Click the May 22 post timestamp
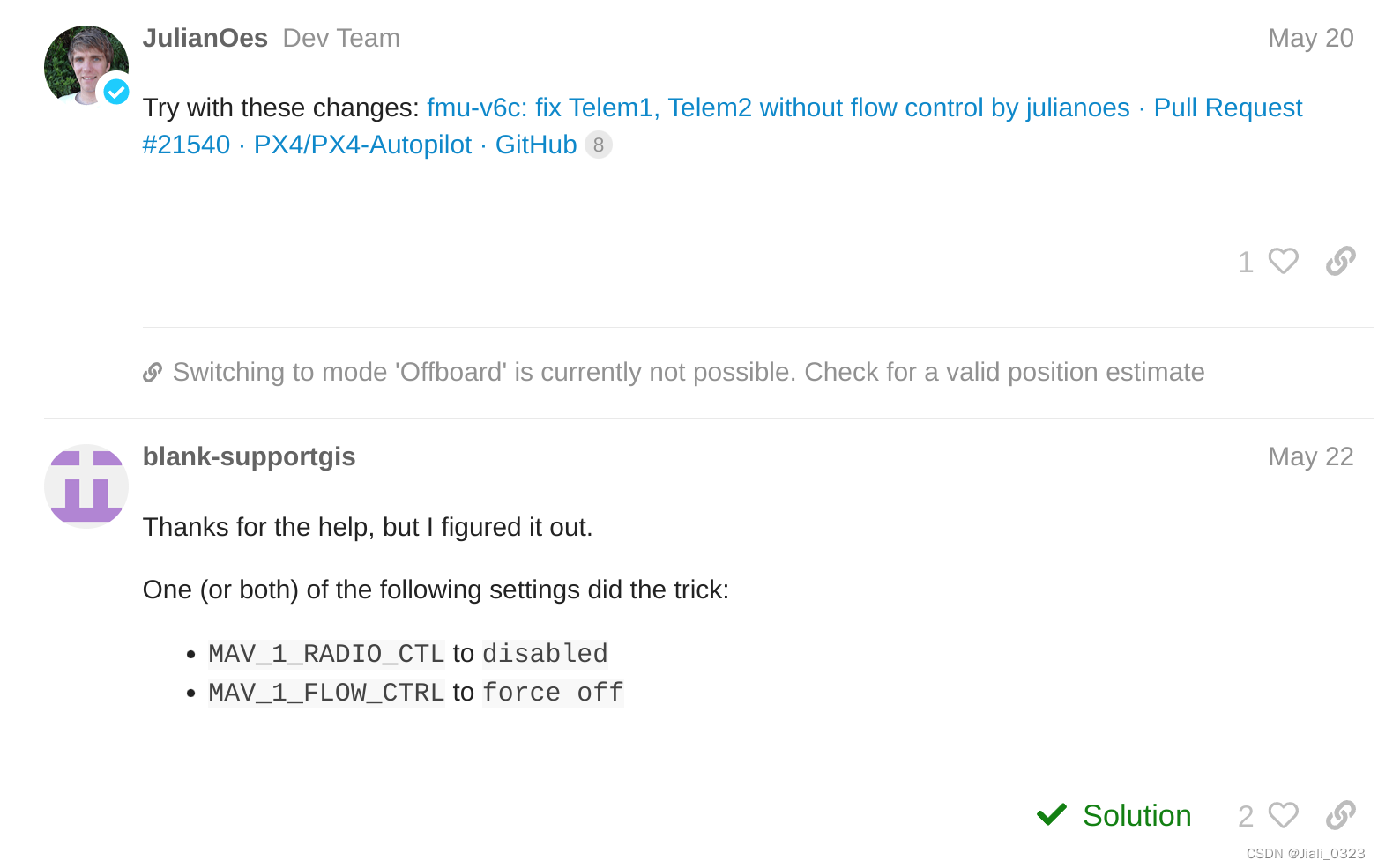Image resolution: width=1378 pixels, height=868 pixels. coord(1311,456)
